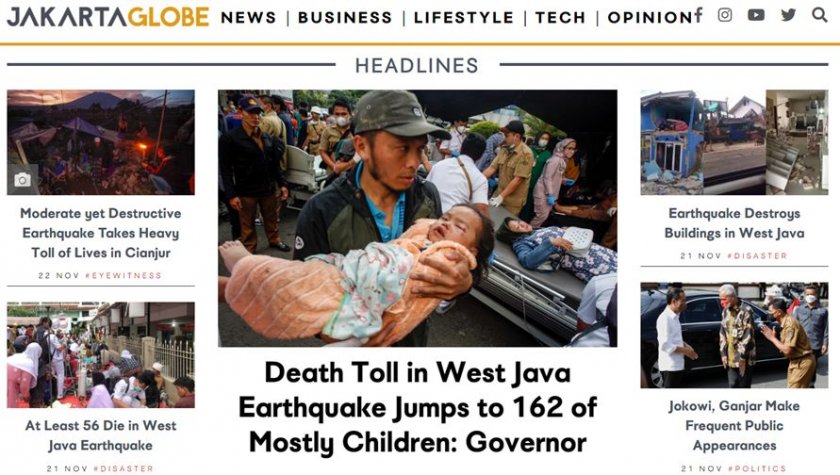This screenshot has width=840, height=475.
Task: Open 'Jokowi, Ganjar Make Frequent Public Appearances'
Action: [x=734, y=426]
